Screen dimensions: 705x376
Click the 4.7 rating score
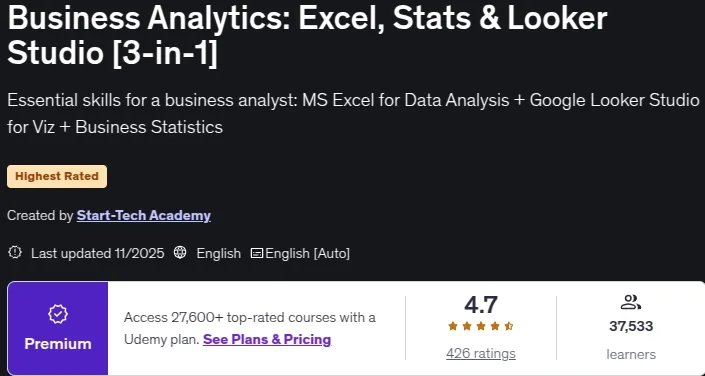click(x=481, y=305)
